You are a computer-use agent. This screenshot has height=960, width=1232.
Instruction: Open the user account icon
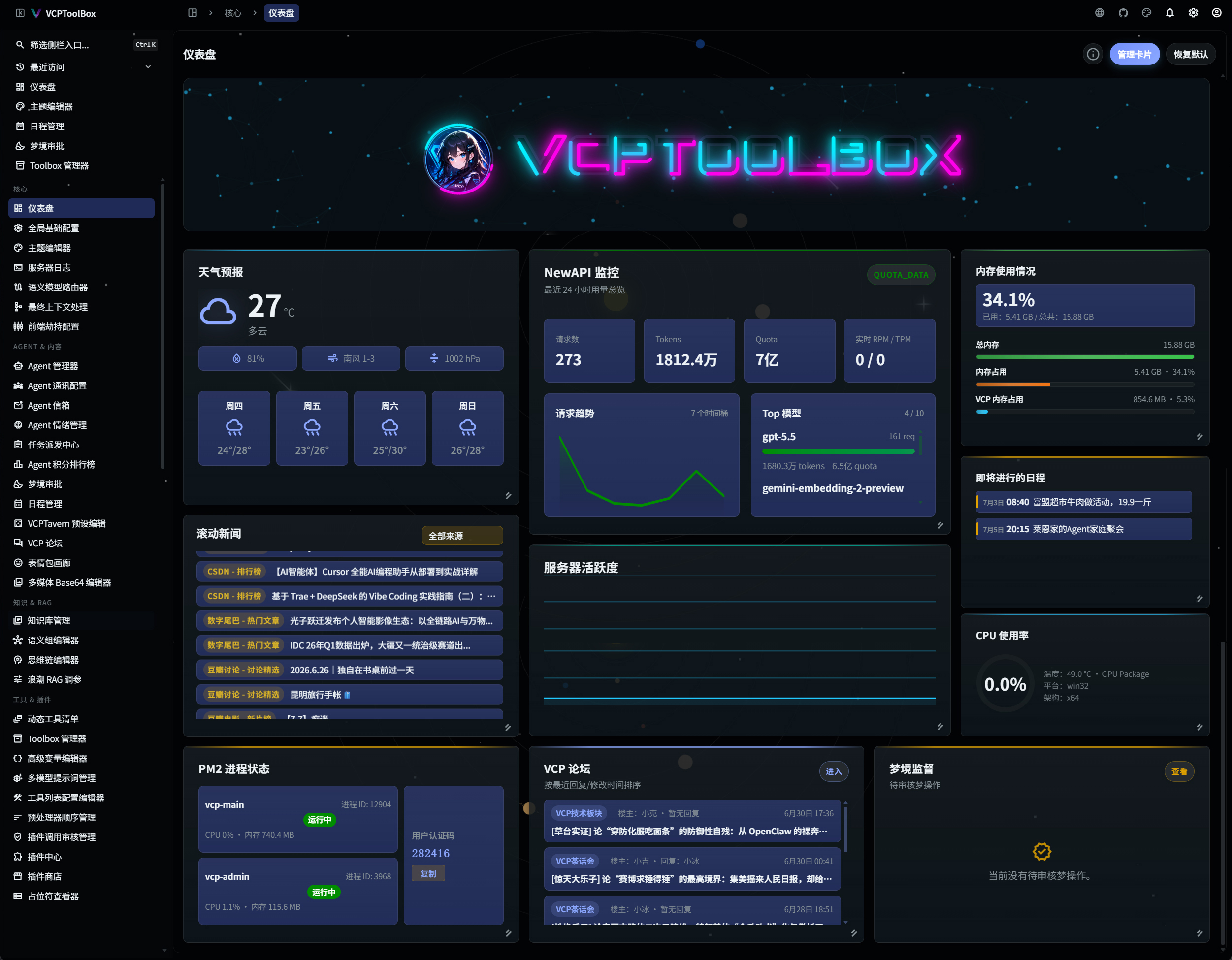click(1217, 12)
